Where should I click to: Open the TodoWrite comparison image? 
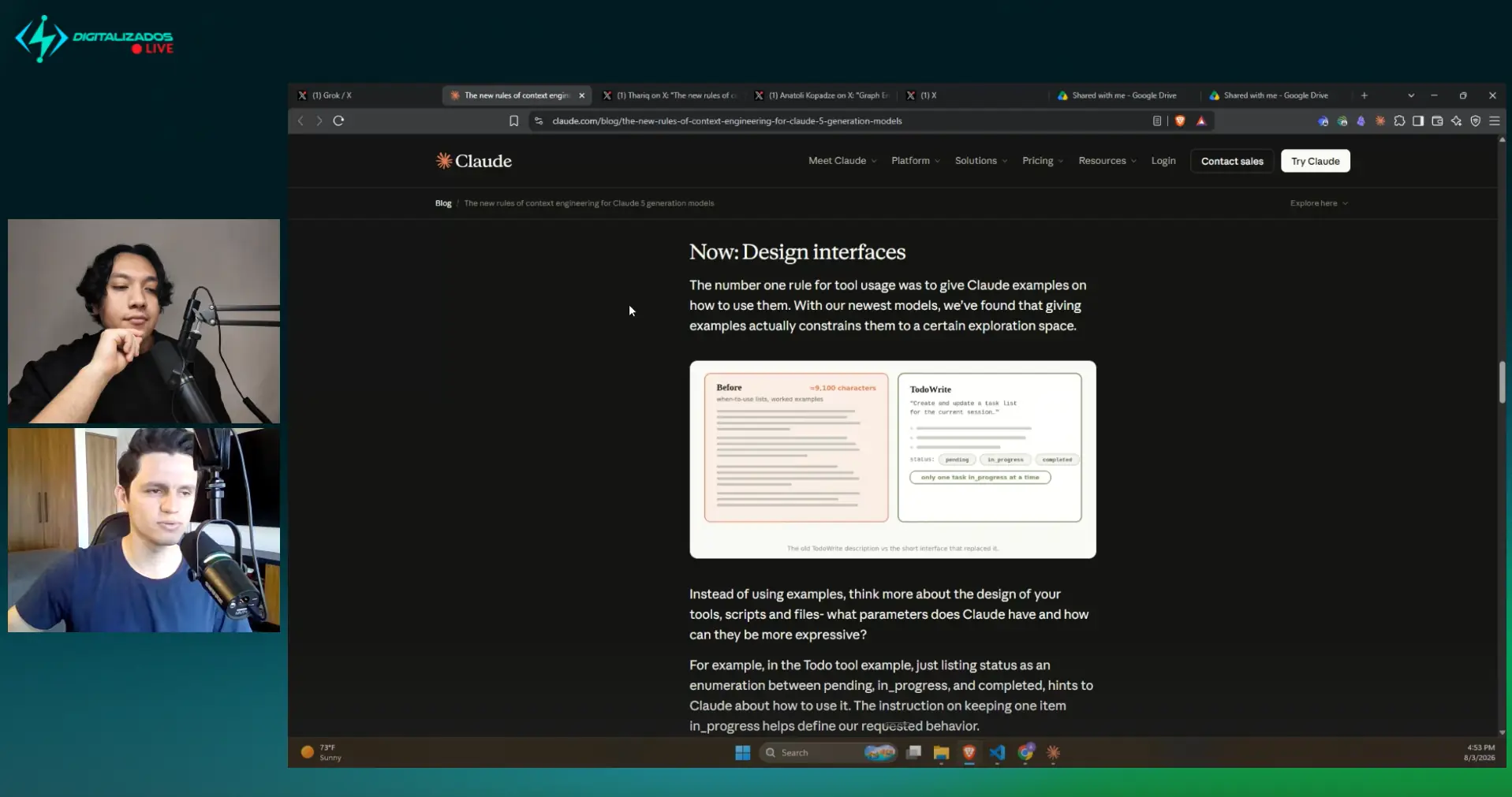point(893,460)
